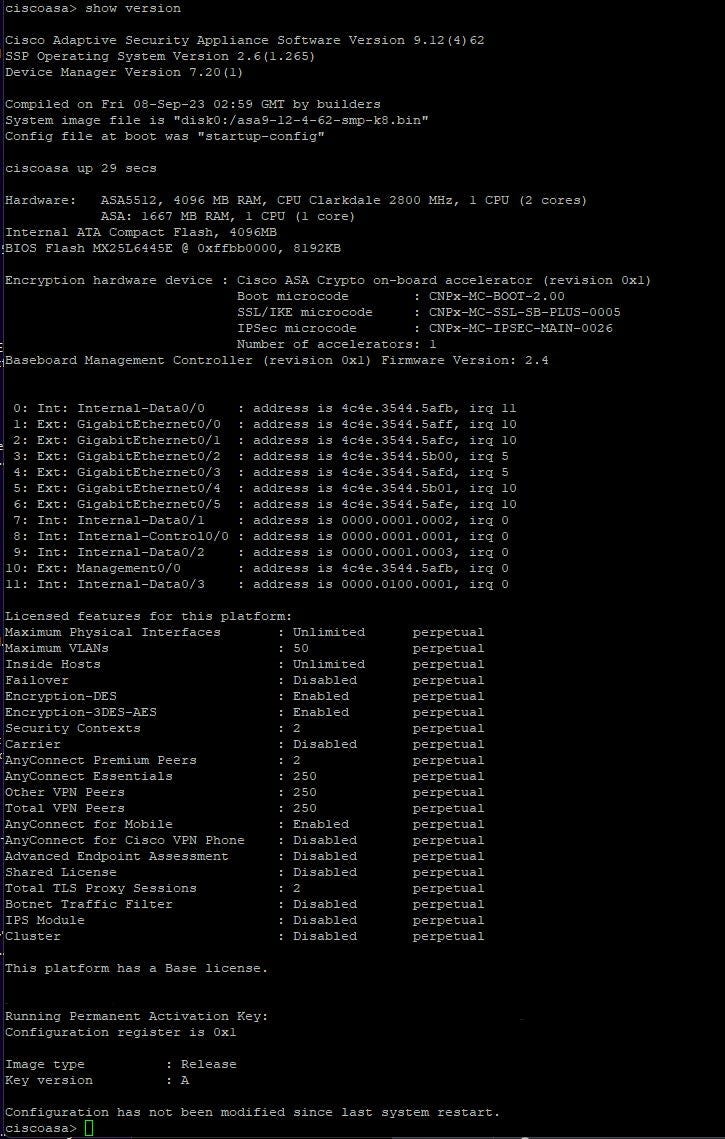Image resolution: width=725 pixels, height=1139 pixels.
Task: Click the GigabitEthernet0/0 interface row
Action: (264, 424)
